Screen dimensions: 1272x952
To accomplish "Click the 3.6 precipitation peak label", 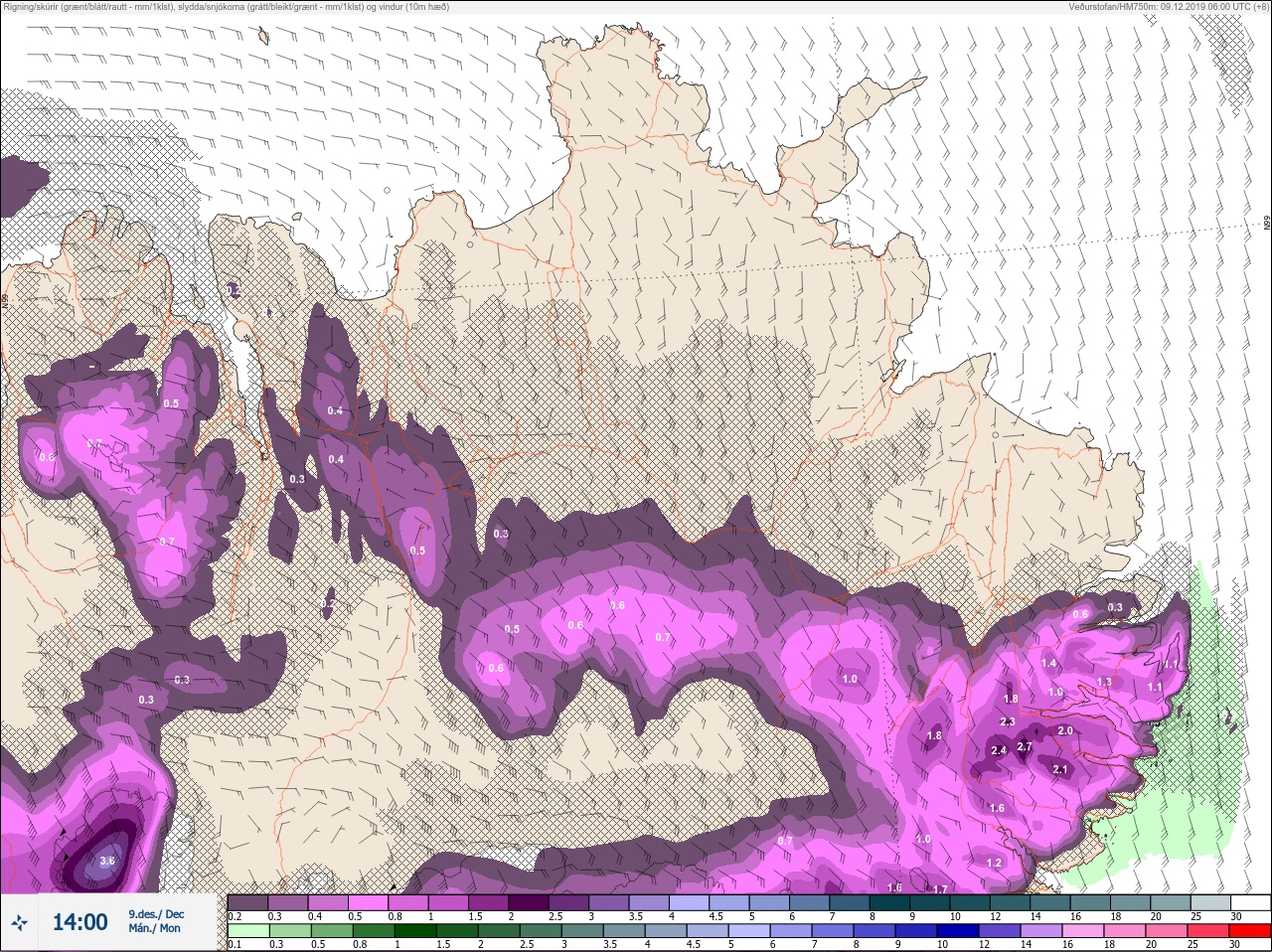I will pos(108,862).
